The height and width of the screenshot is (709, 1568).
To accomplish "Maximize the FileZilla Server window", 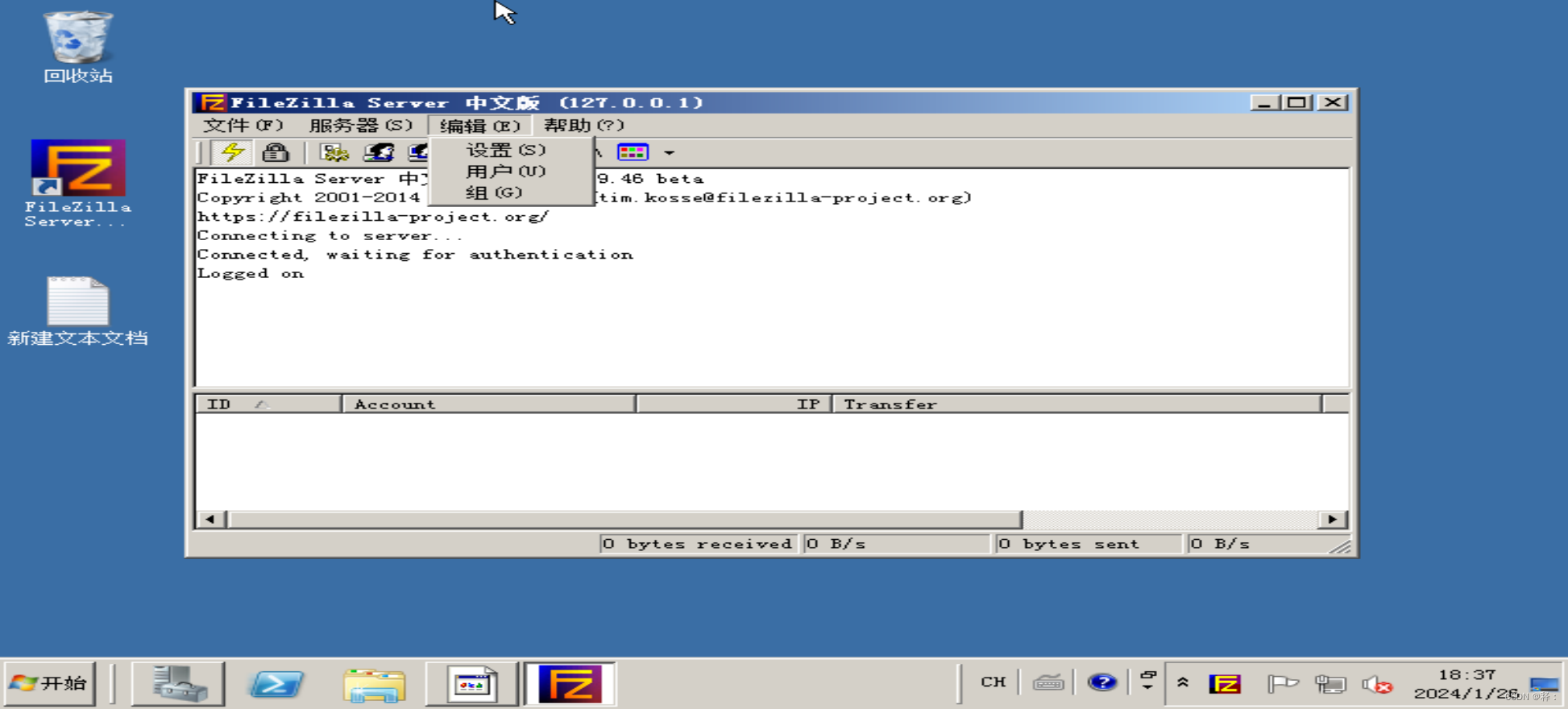I will (1296, 102).
